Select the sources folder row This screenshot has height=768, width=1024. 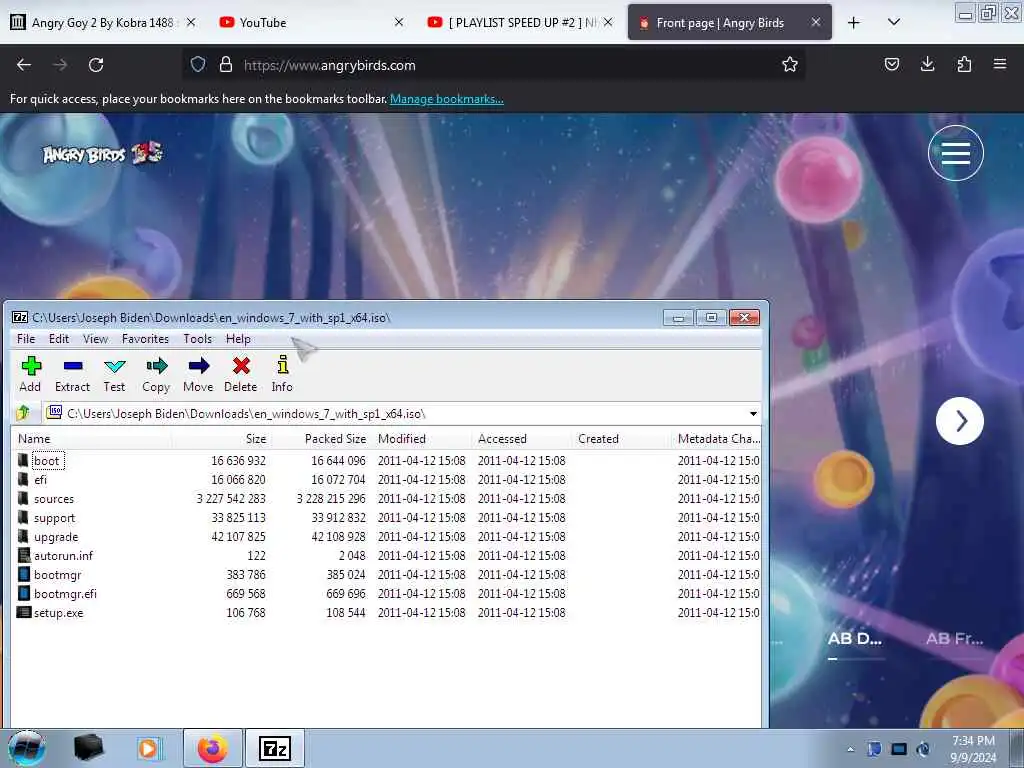point(387,499)
